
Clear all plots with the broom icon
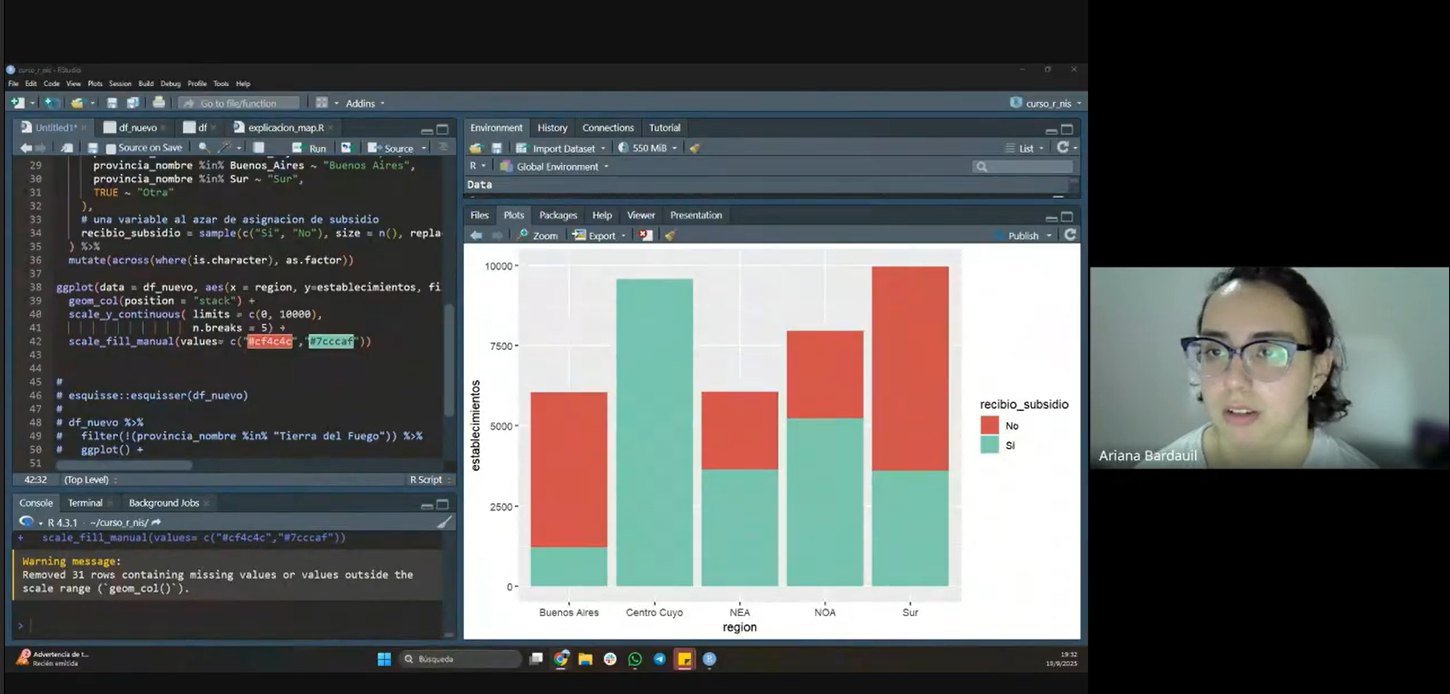click(x=670, y=236)
